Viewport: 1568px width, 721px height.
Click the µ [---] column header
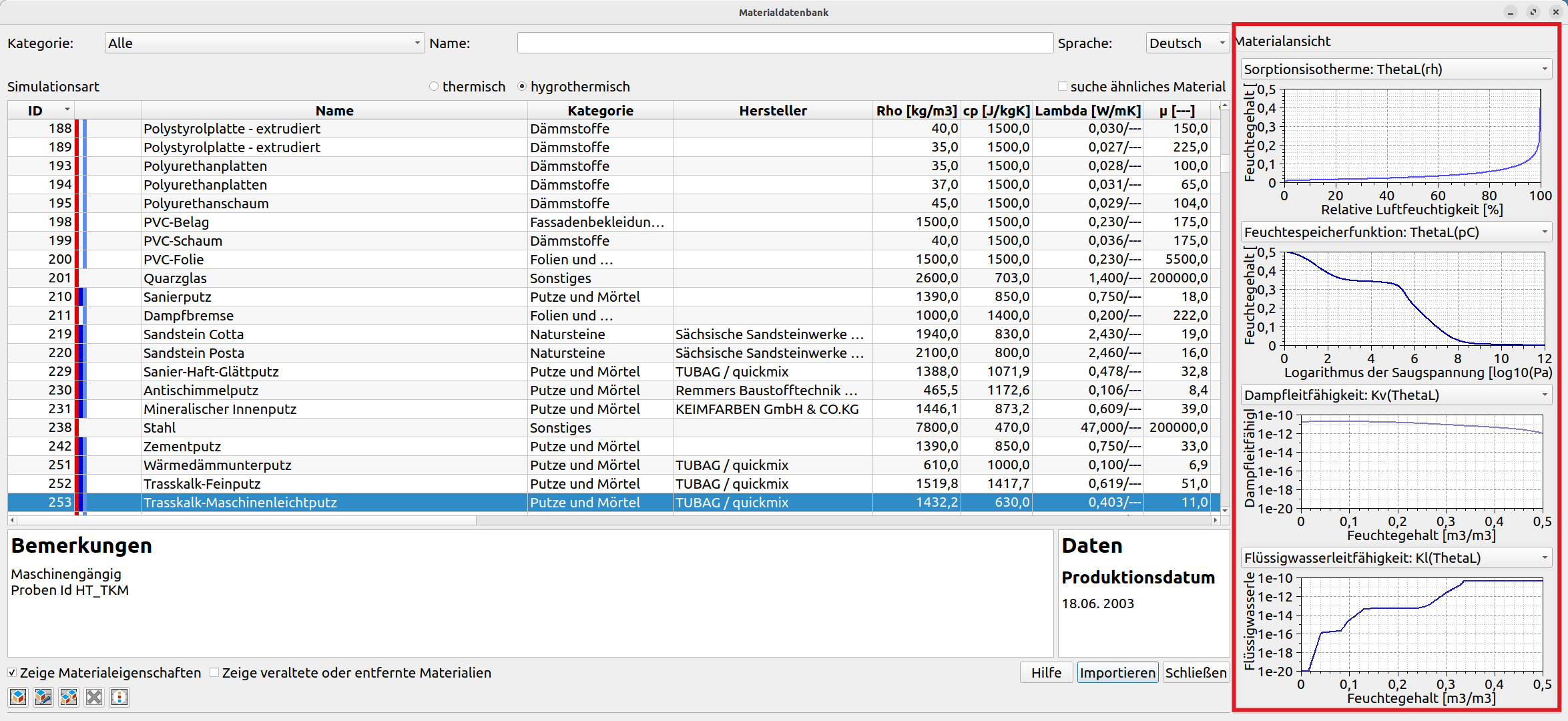pyautogui.click(x=1178, y=111)
